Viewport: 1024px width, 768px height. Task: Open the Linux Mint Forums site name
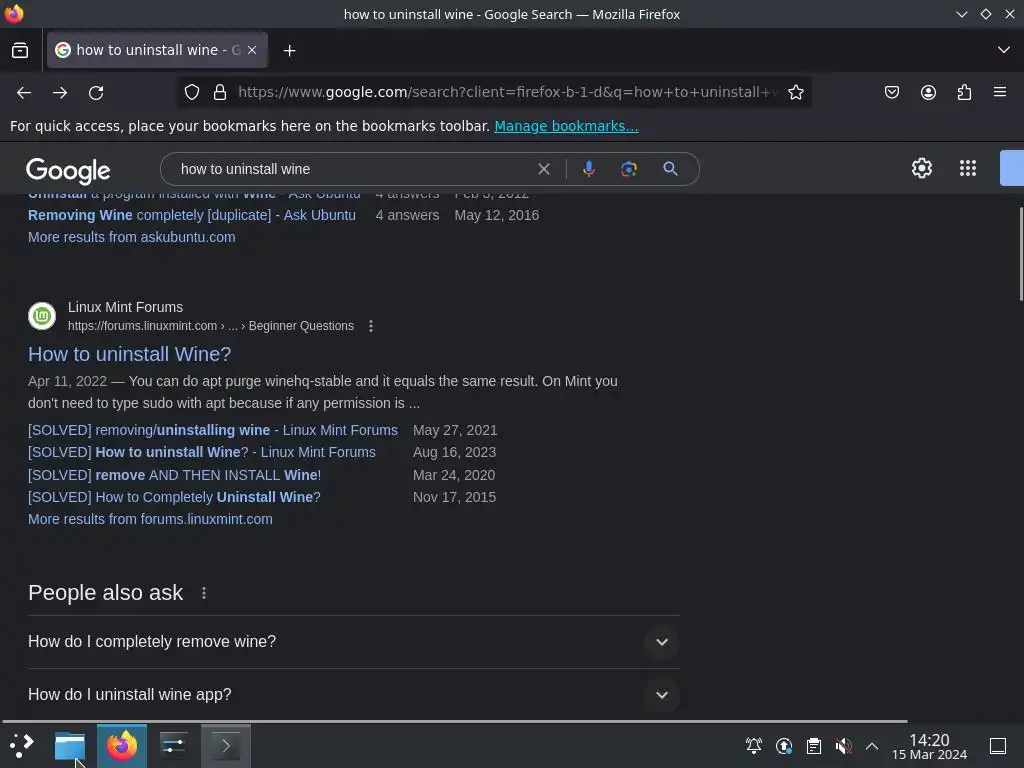[125, 307]
